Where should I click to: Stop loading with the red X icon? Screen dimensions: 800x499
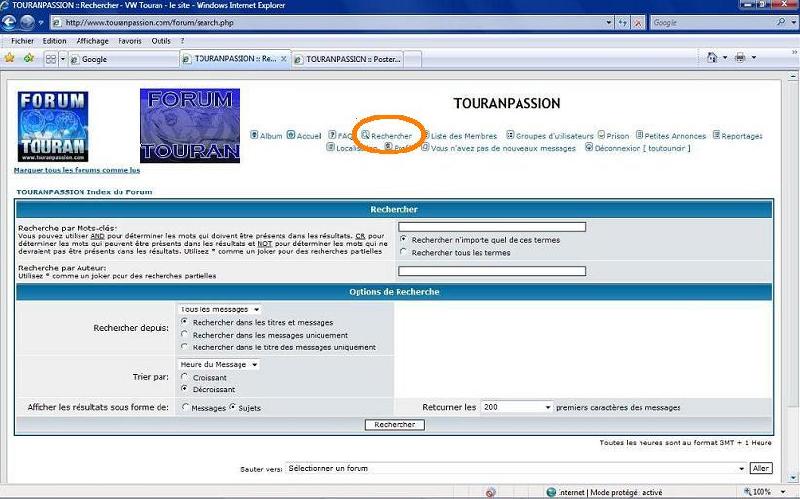tap(638, 22)
